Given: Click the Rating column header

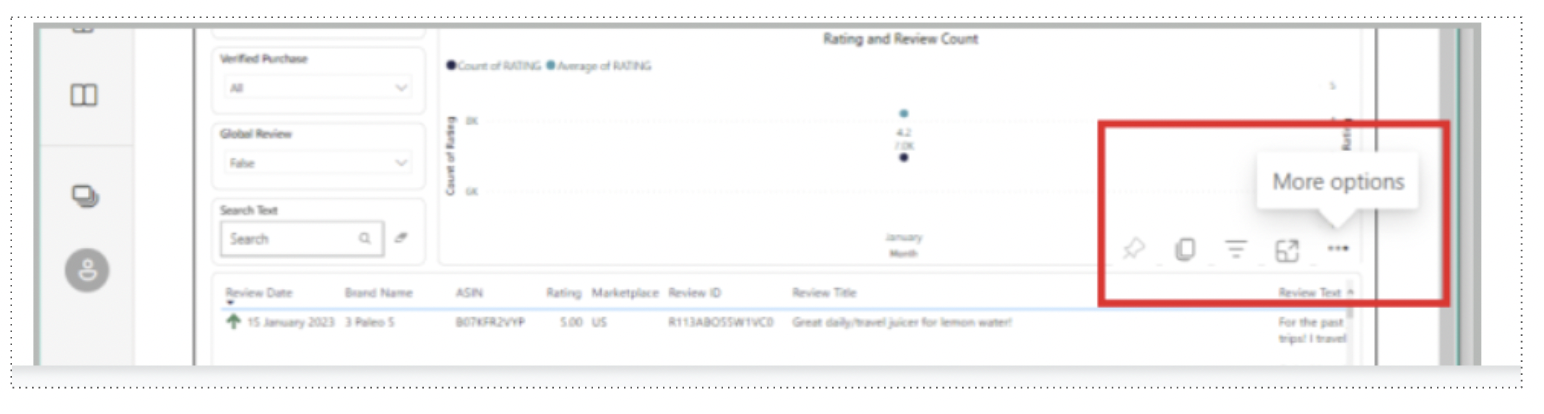Looking at the screenshot, I should [x=564, y=293].
